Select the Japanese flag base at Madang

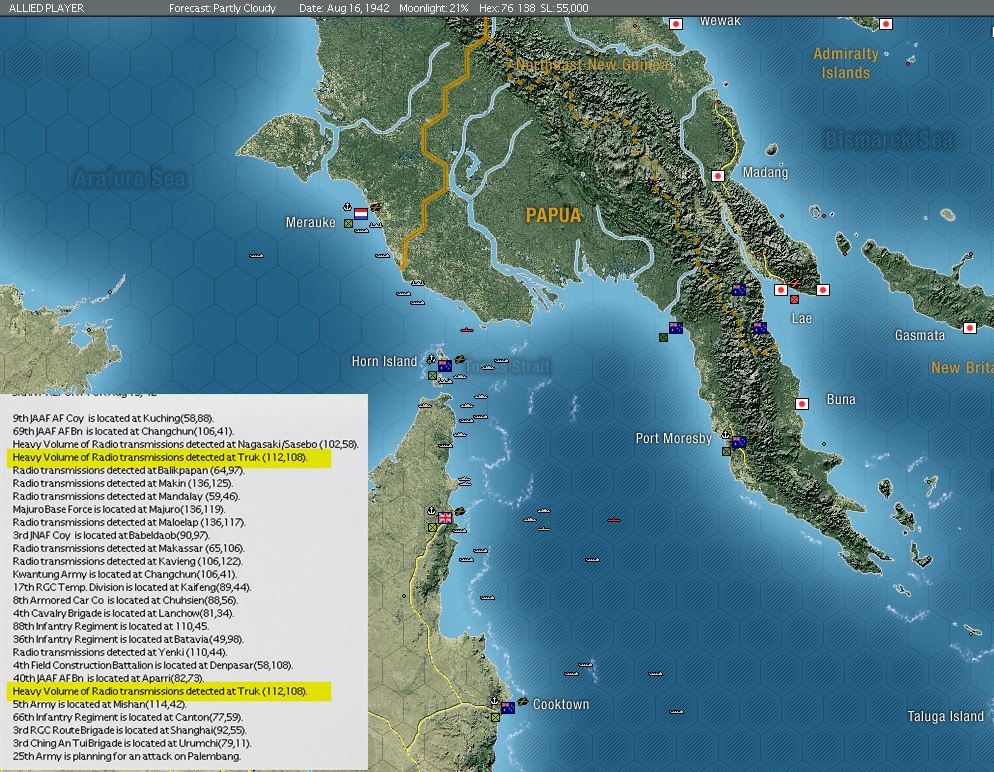(718, 176)
